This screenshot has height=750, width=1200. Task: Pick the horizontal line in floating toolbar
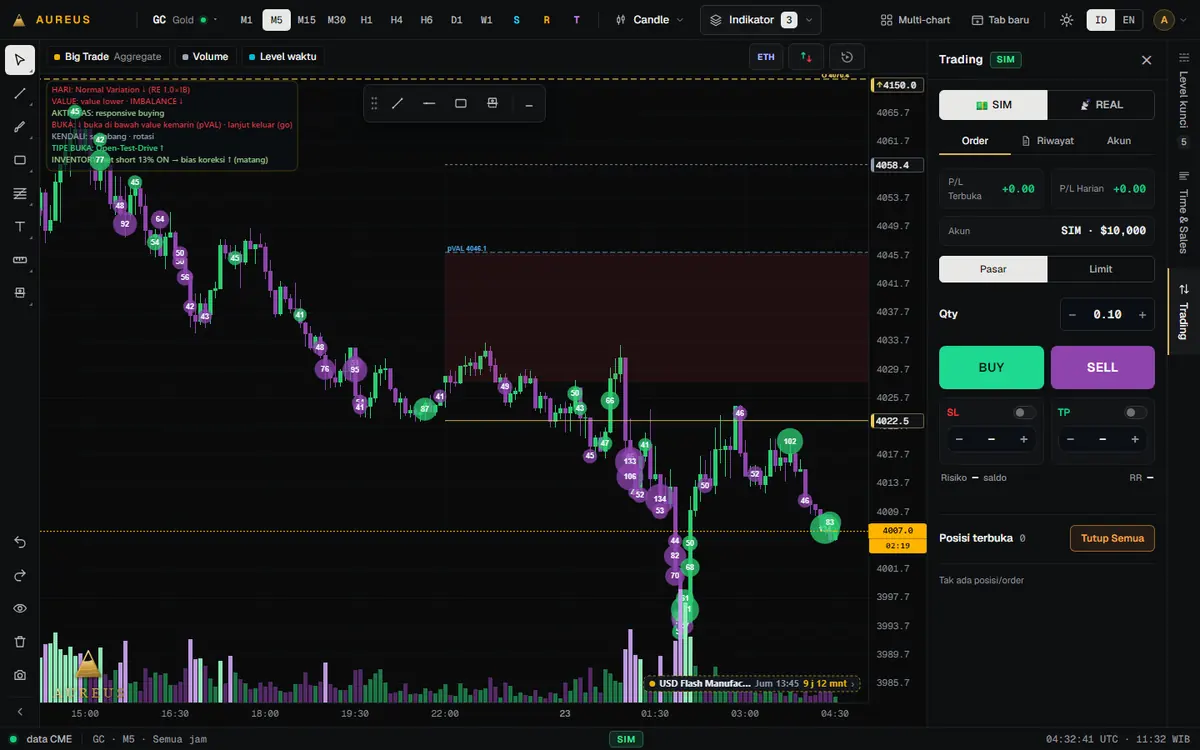tap(430, 103)
